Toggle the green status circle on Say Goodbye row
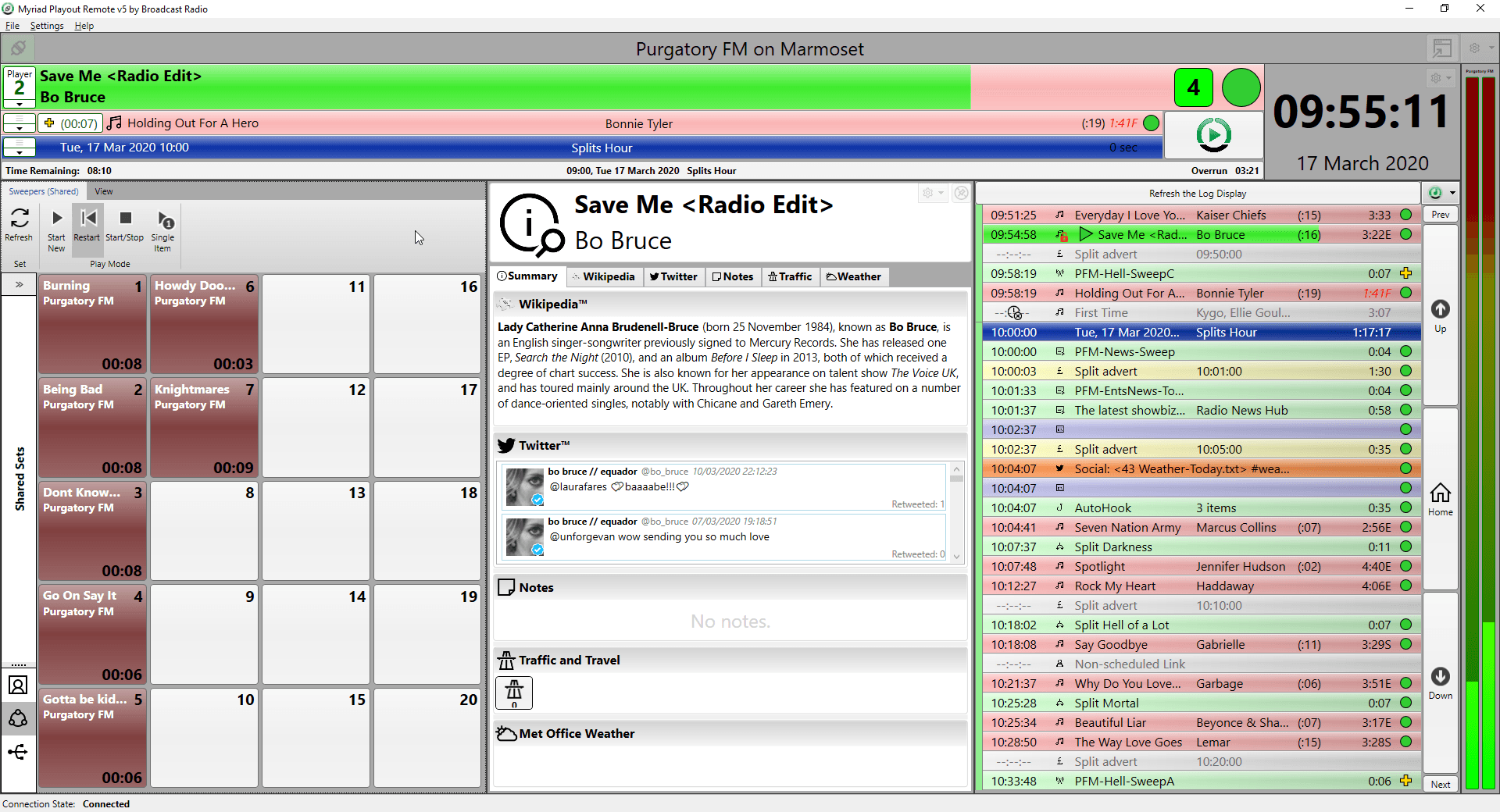 (x=1406, y=644)
